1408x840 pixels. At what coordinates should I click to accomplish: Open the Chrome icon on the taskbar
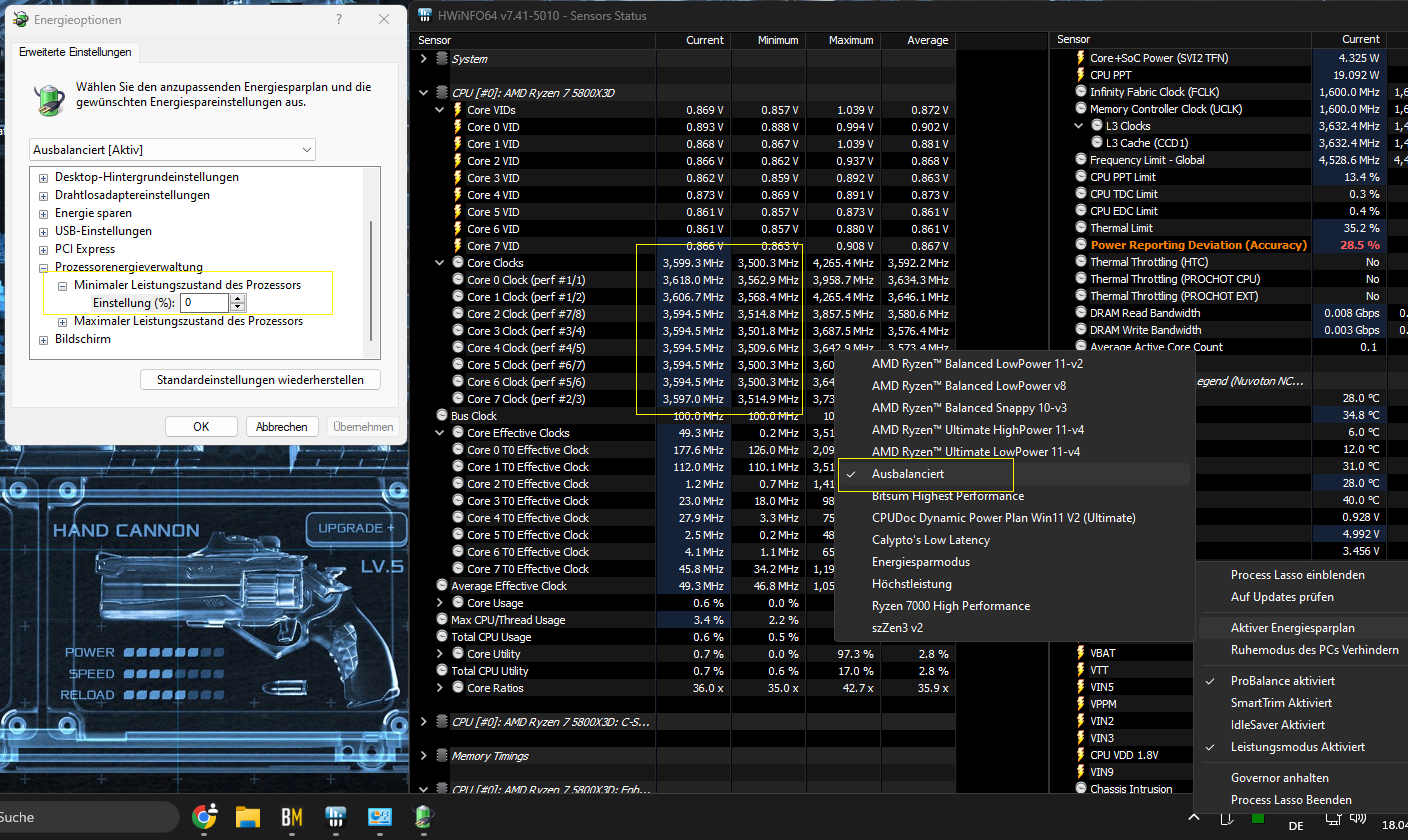[204, 817]
